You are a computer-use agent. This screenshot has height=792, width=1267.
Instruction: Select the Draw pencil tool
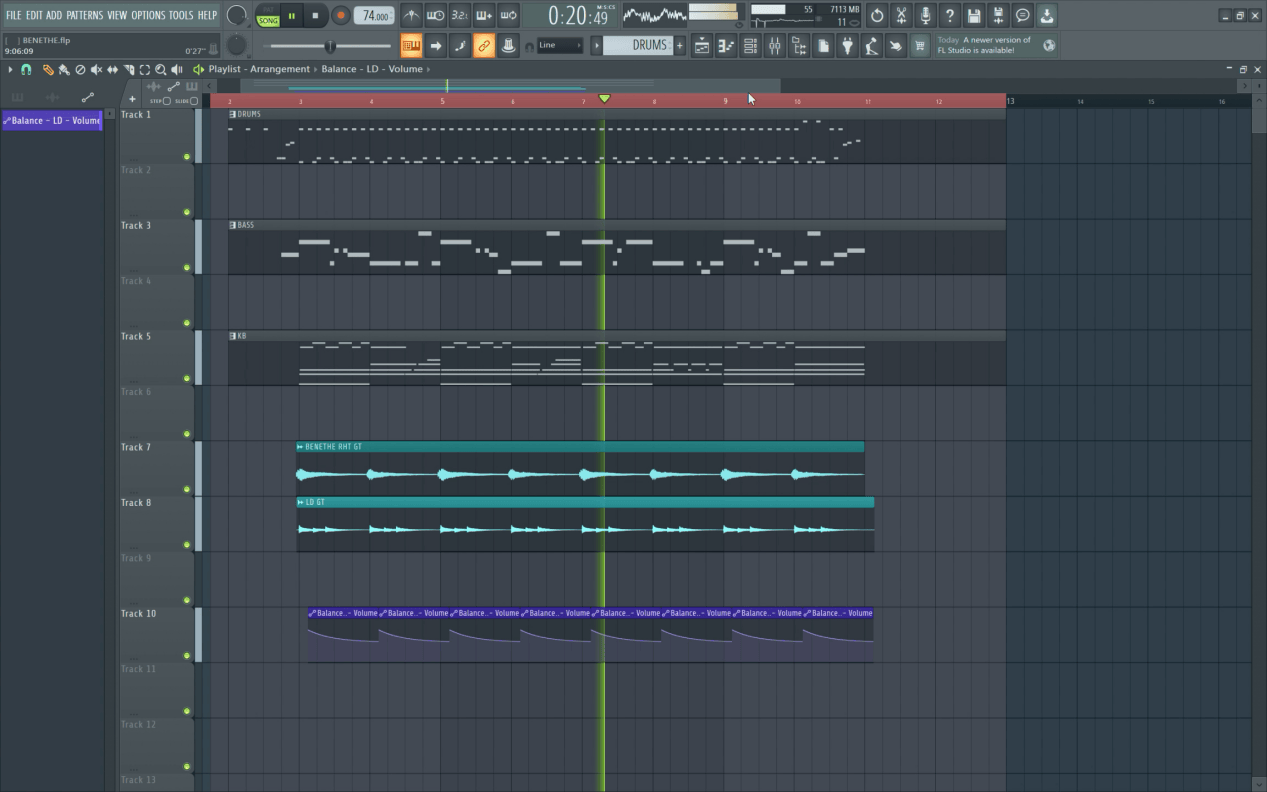(47, 69)
